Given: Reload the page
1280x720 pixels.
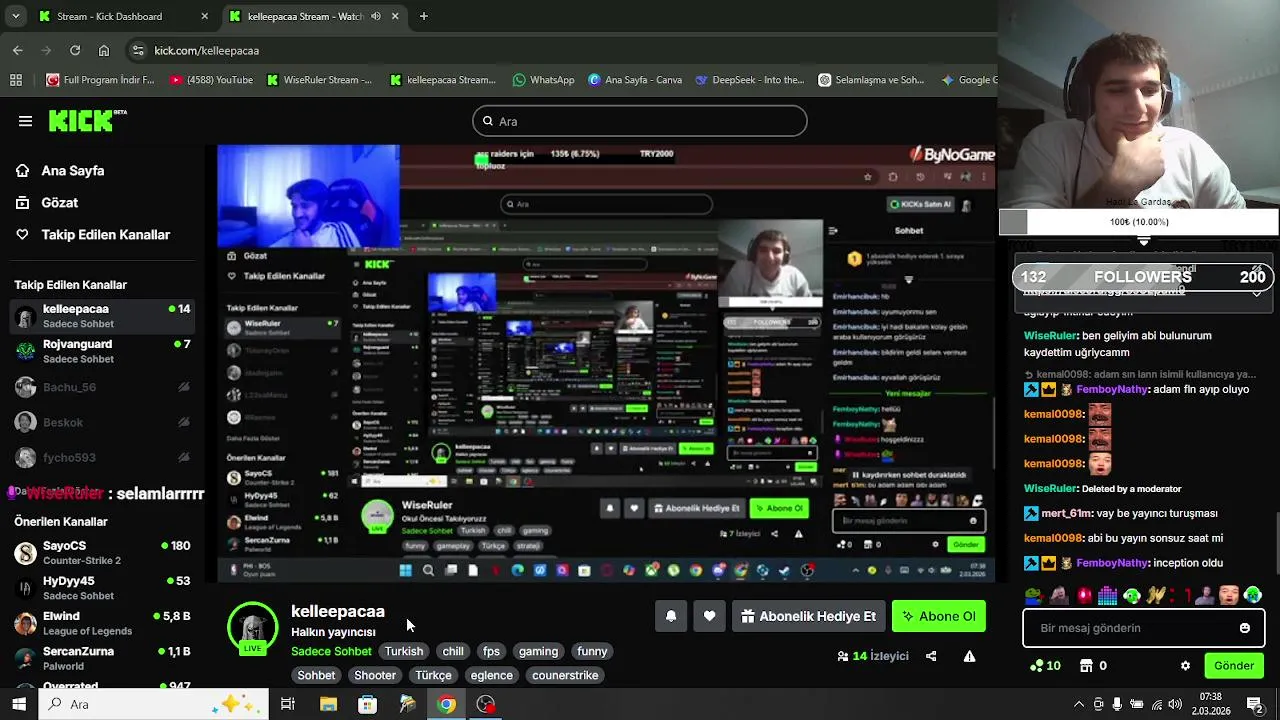Looking at the screenshot, I should click(75, 50).
